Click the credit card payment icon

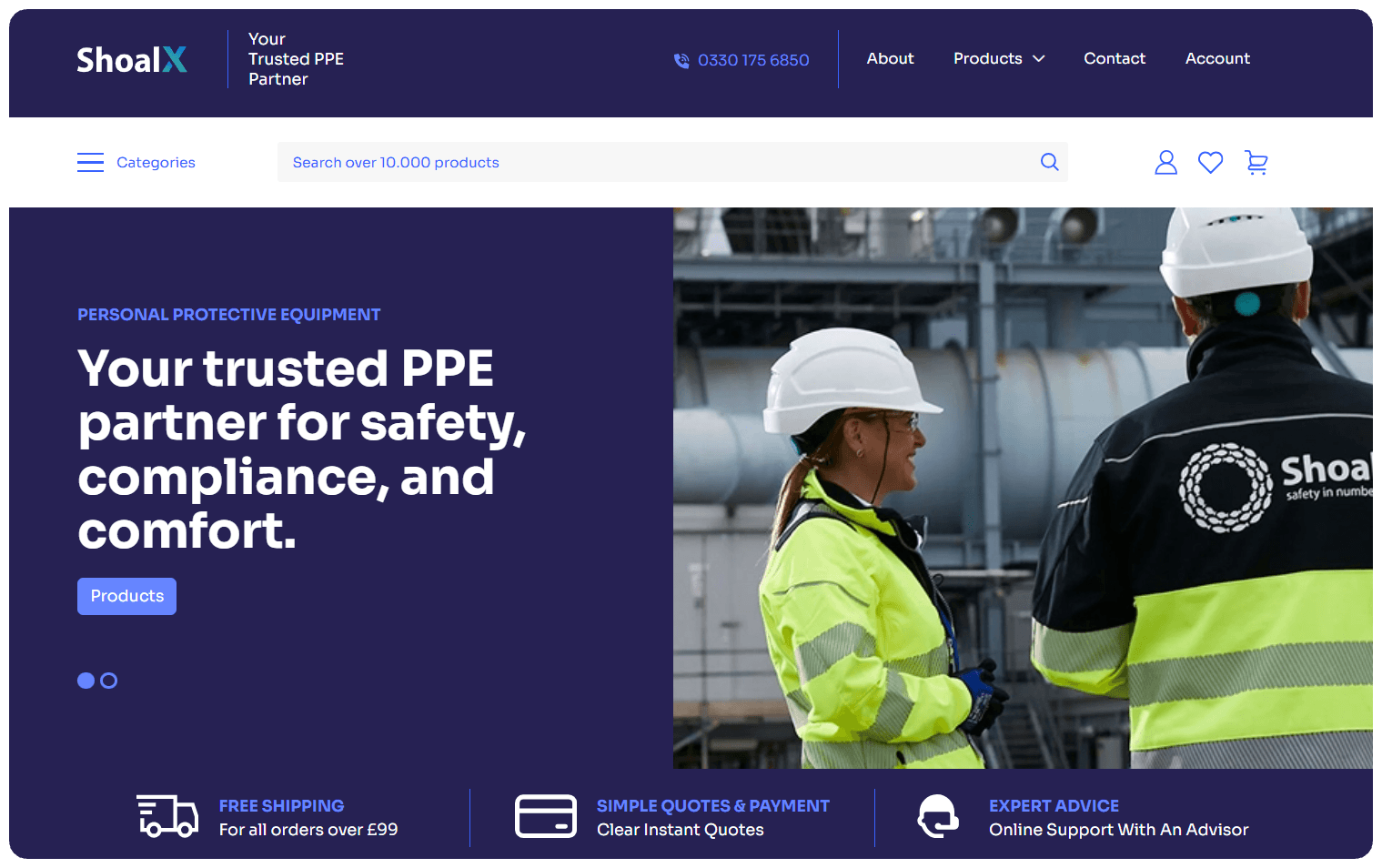546,816
